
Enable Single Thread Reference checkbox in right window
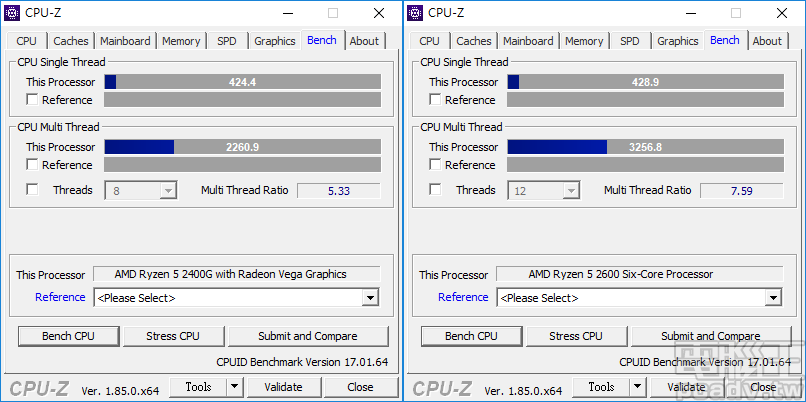point(435,100)
